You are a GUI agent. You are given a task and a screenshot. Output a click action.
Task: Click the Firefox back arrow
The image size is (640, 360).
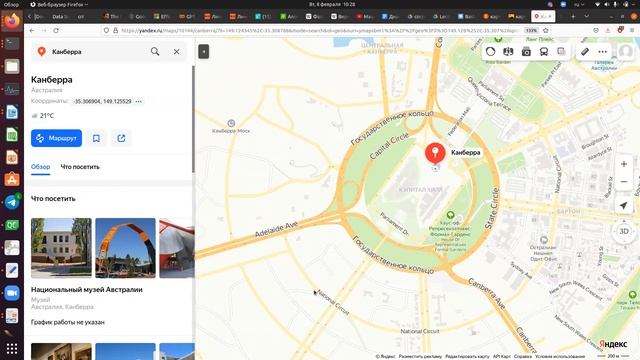point(32,31)
